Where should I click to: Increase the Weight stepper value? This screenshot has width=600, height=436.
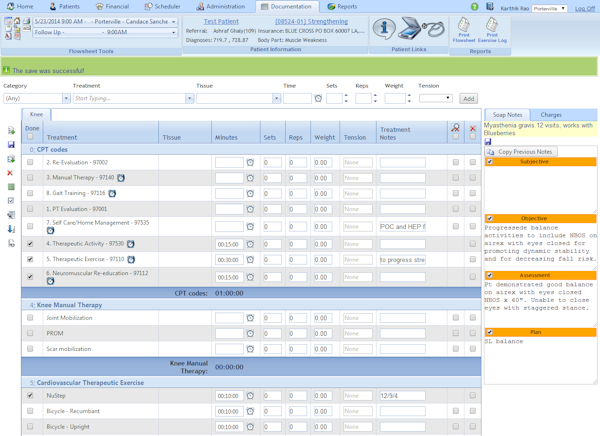click(409, 96)
